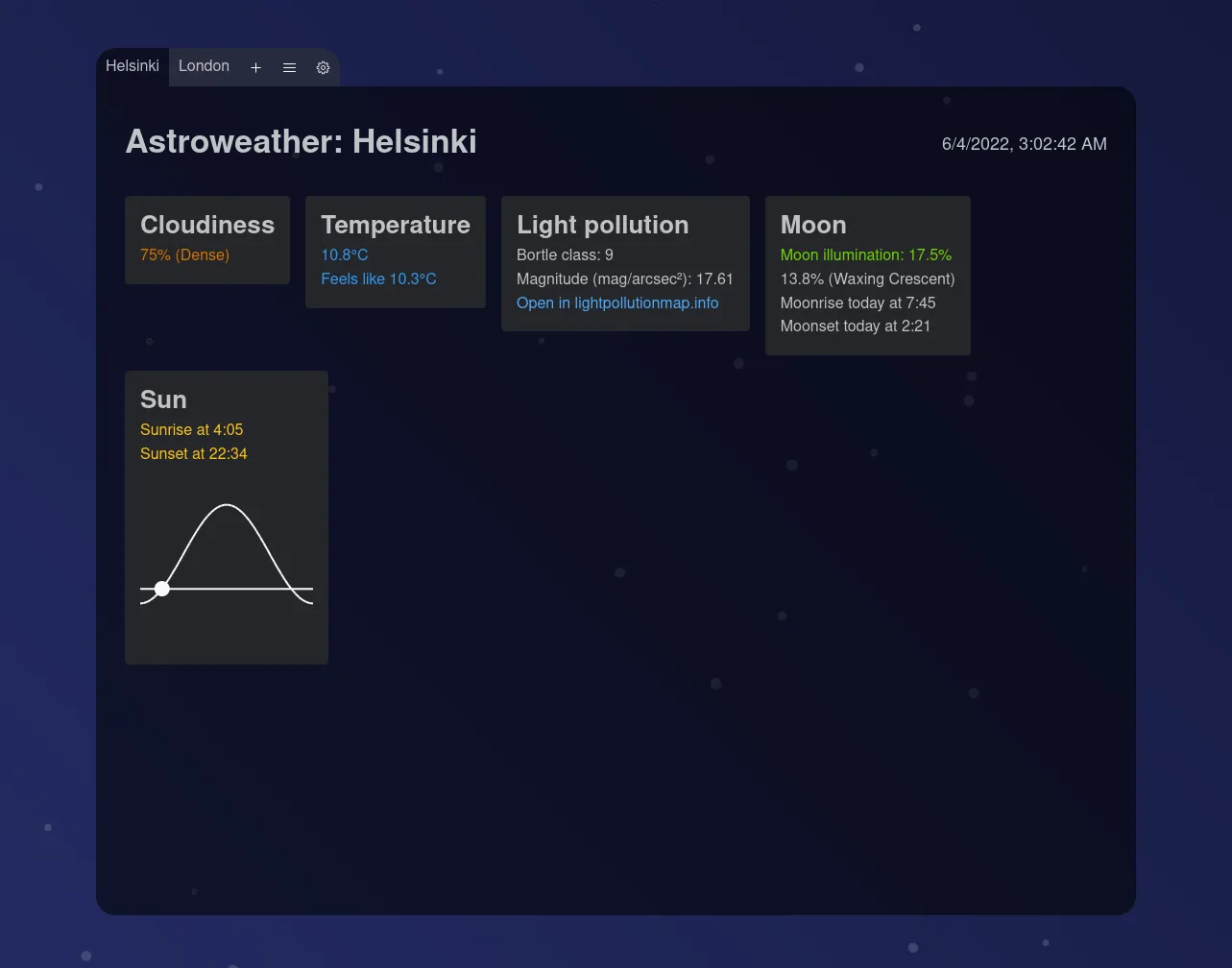Open the settings gear icon
Viewport: 1232px width, 968px height.
click(323, 67)
